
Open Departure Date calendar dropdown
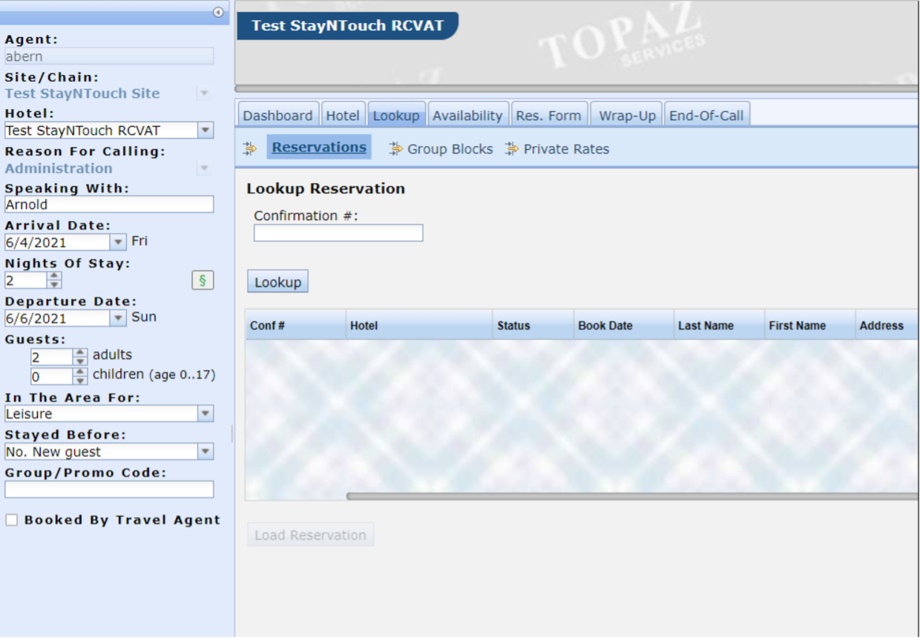pyautogui.click(x=118, y=318)
